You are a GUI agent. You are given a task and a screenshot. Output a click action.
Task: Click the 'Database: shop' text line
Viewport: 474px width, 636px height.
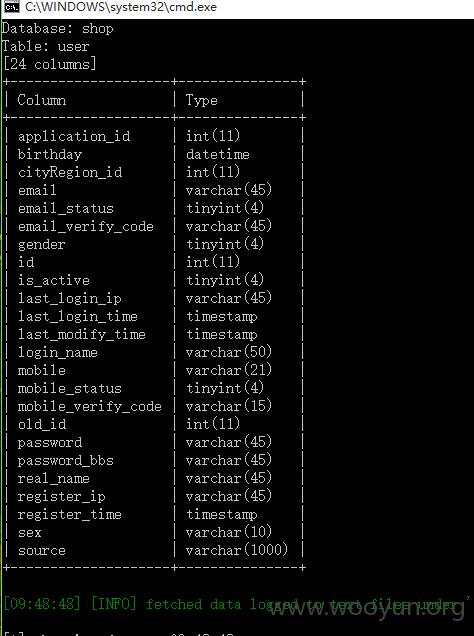coord(57,29)
